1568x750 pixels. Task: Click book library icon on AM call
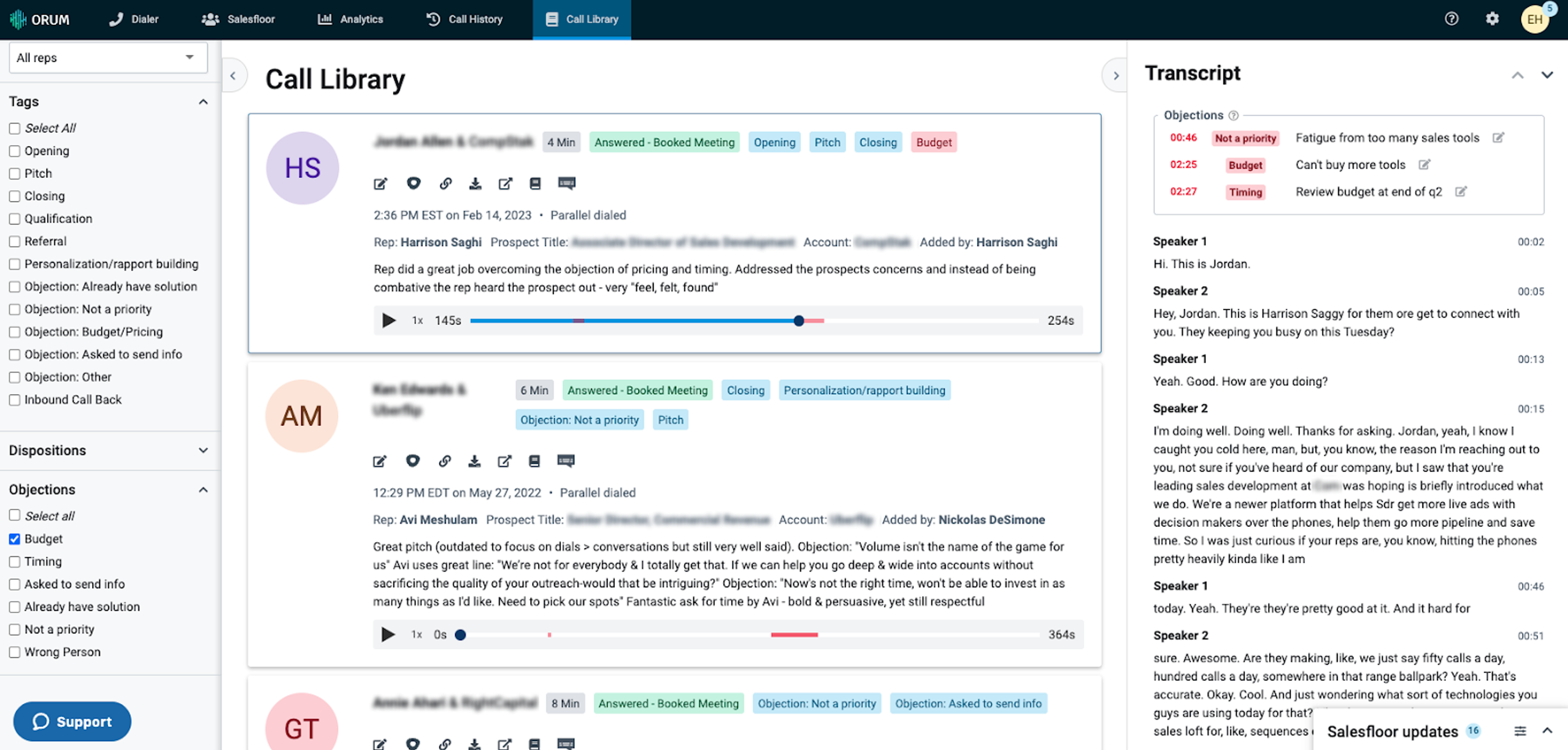[x=534, y=461]
